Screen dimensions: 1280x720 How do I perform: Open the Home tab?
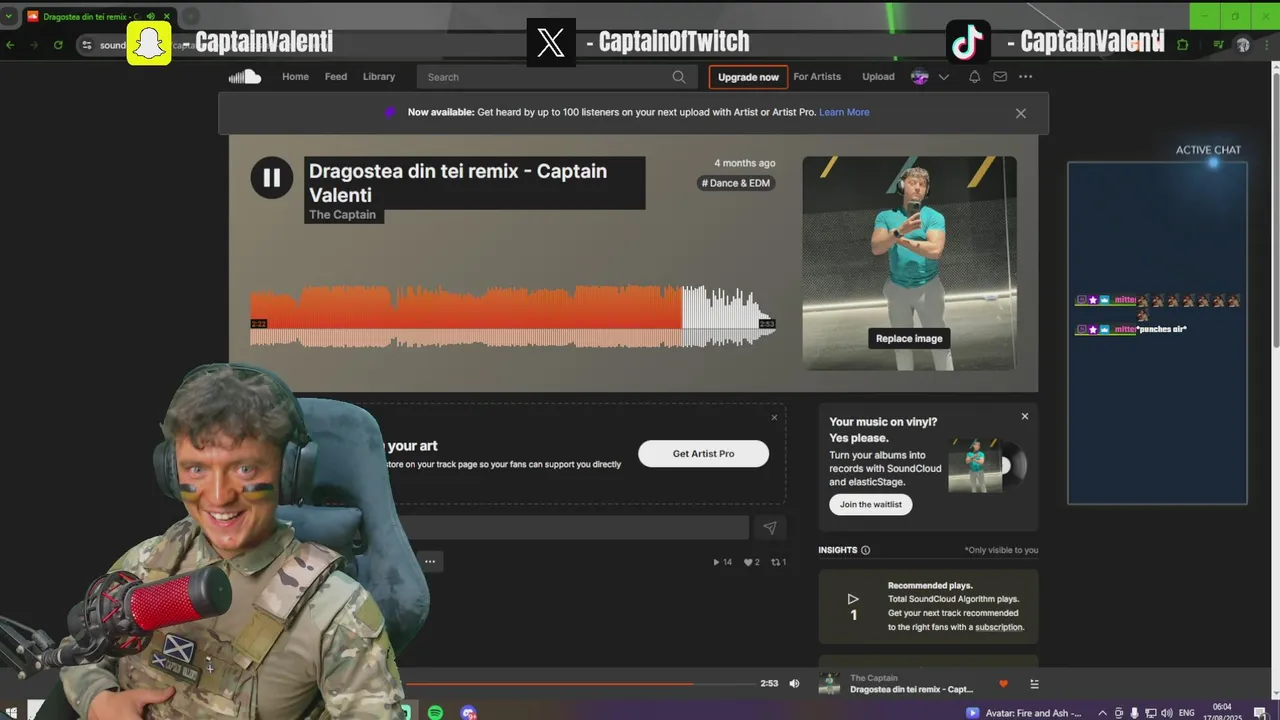295,77
